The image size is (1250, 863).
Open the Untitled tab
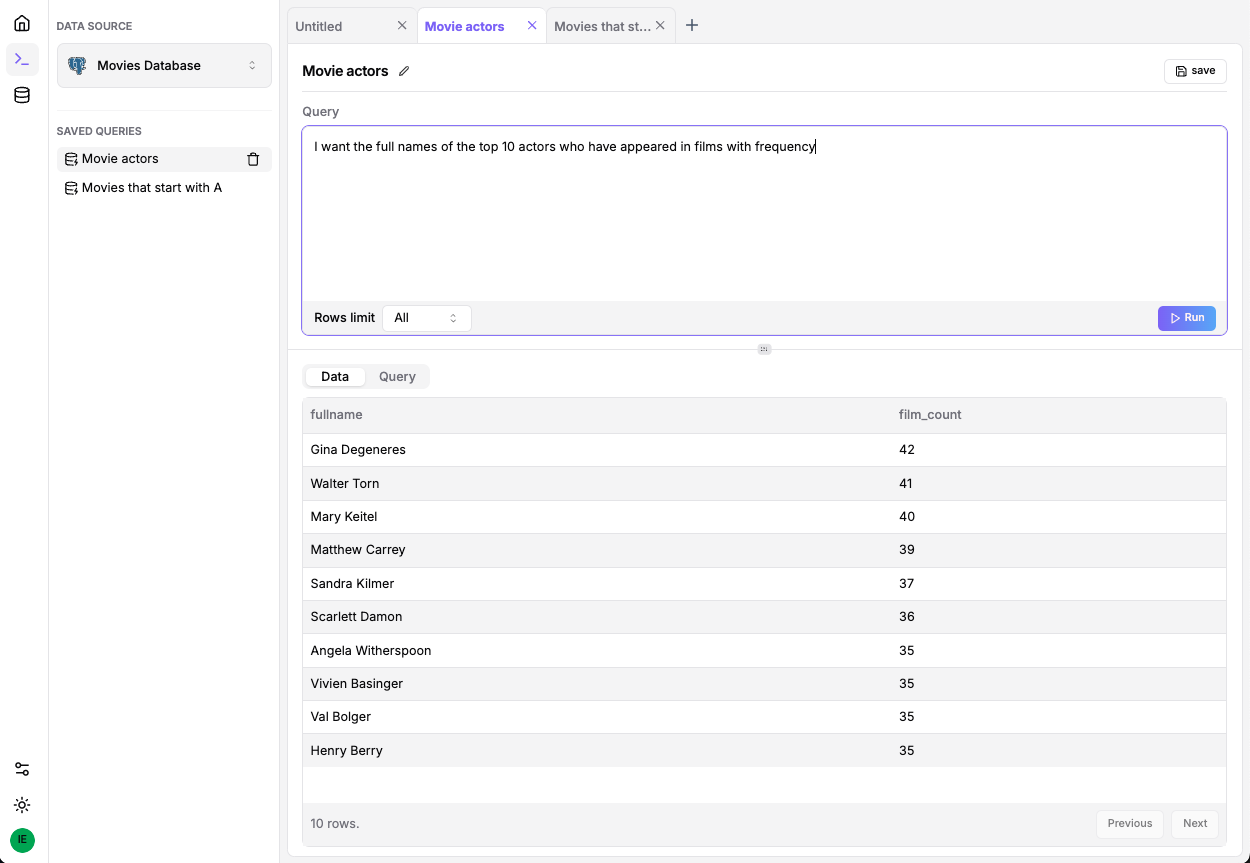pos(340,27)
